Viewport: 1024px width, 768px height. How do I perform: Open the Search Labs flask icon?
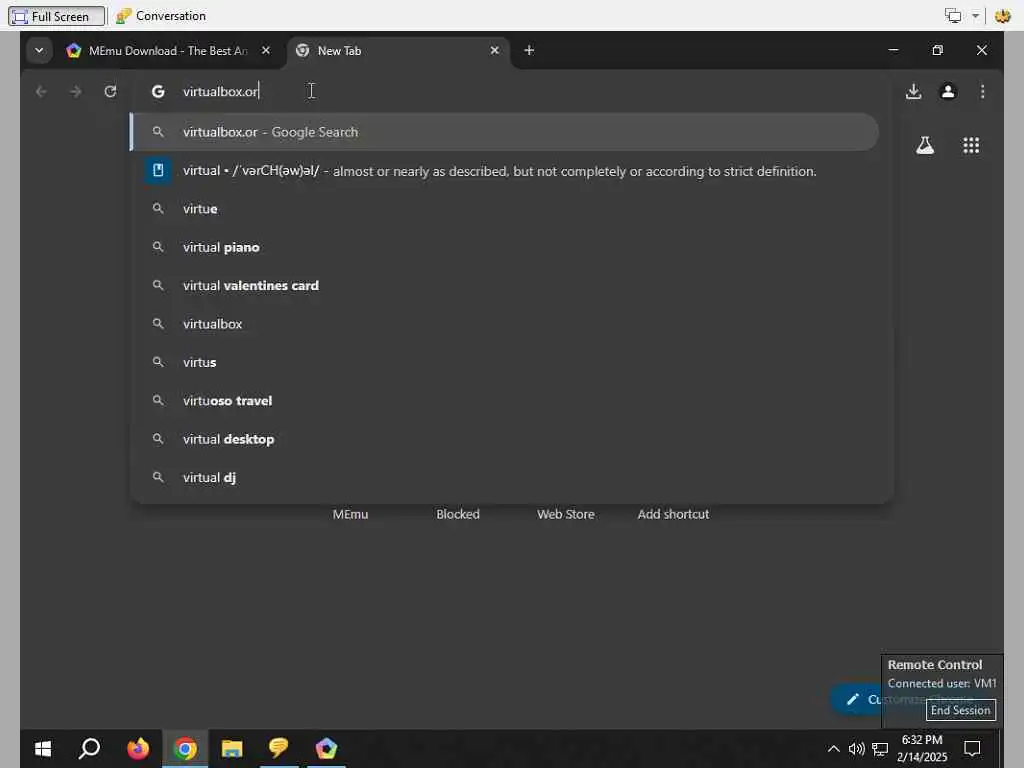[925, 145]
